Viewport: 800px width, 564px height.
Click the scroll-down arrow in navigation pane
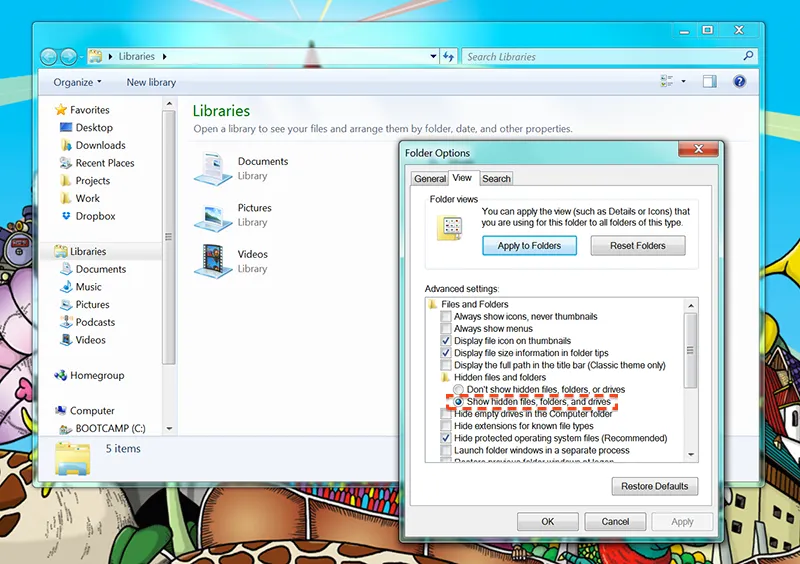[169, 429]
